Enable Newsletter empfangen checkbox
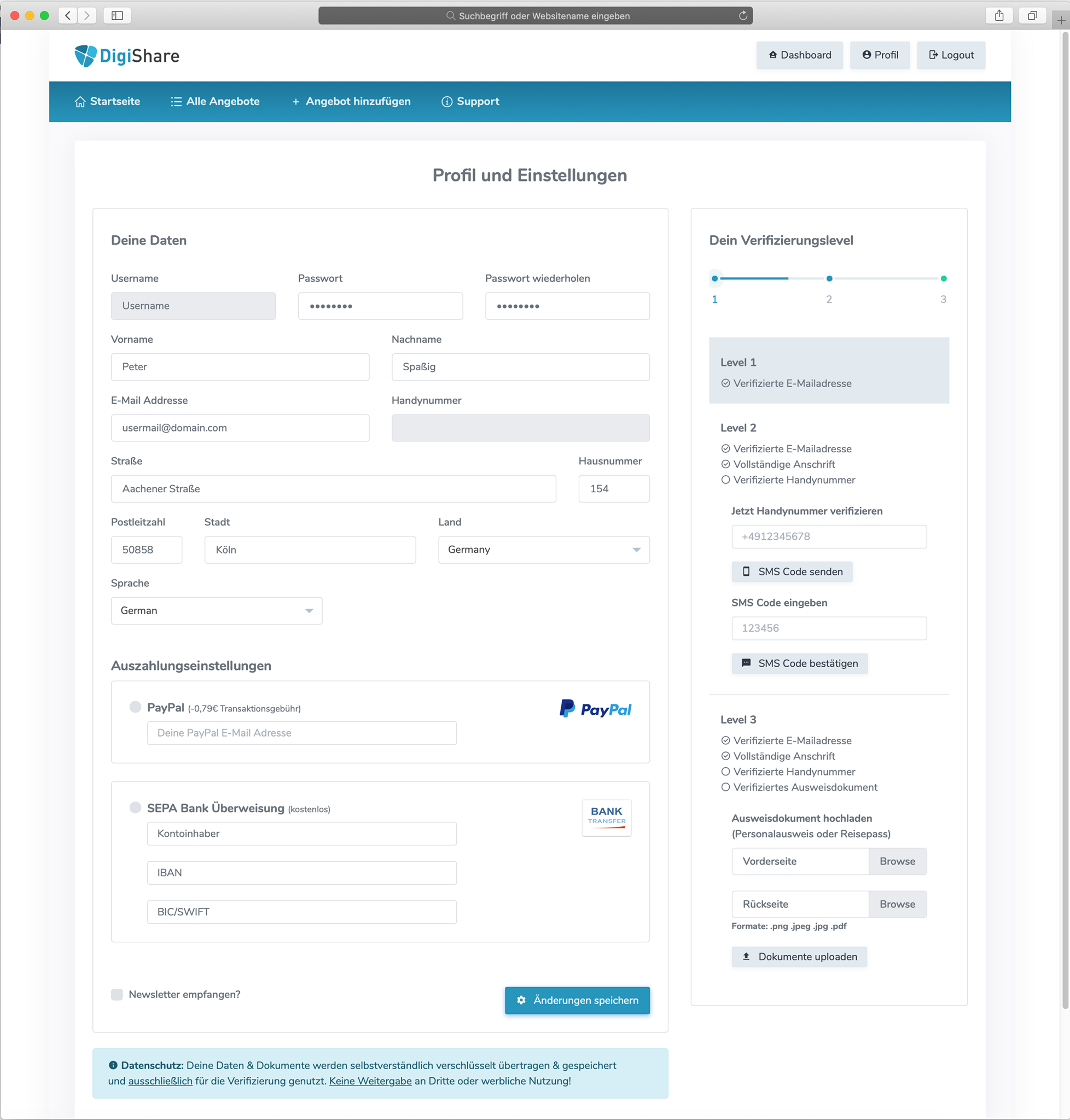Viewport: 1070px width, 1120px height. [117, 994]
